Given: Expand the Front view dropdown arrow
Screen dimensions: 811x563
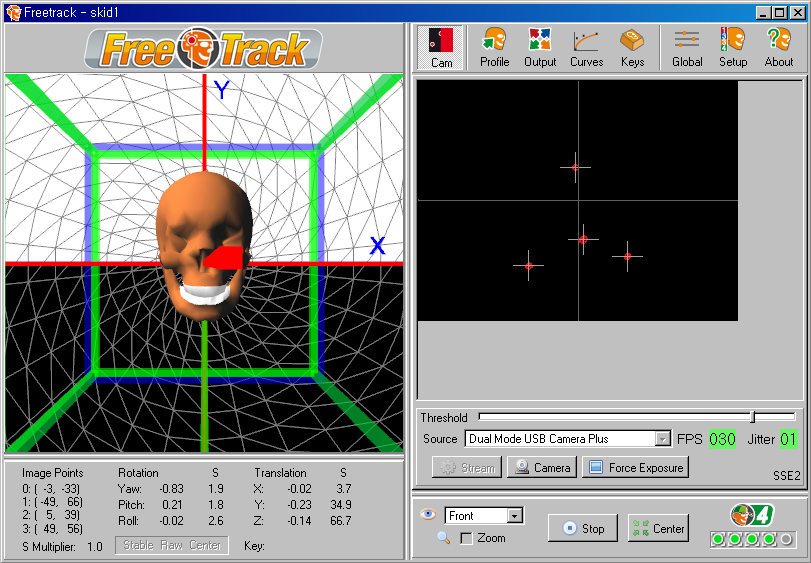Looking at the screenshot, I should tap(515, 516).
